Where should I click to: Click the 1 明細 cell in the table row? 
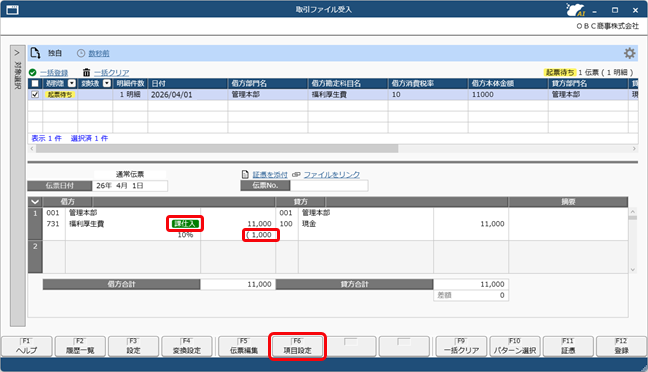point(130,95)
